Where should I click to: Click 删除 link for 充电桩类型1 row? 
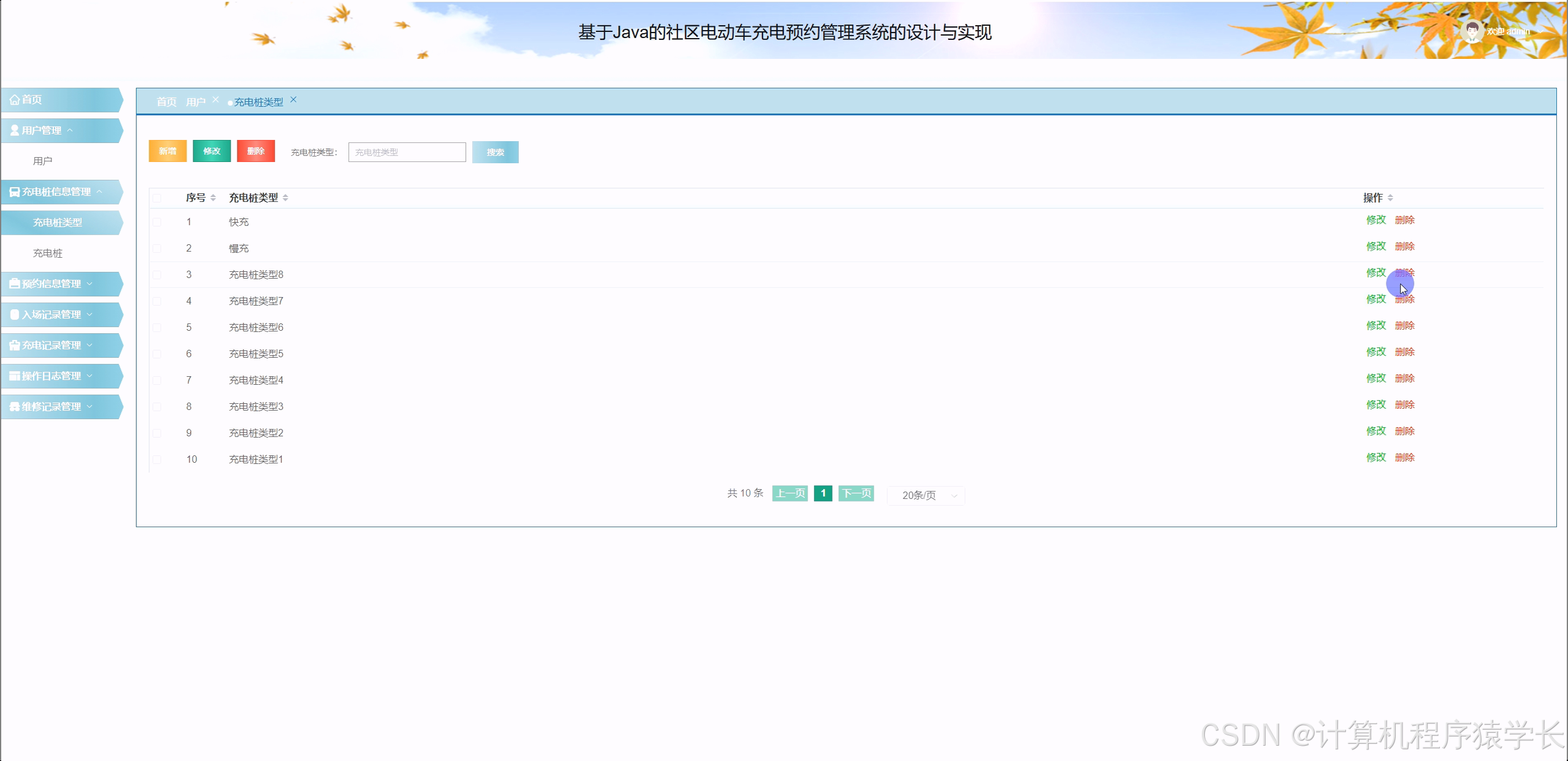tap(1404, 457)
